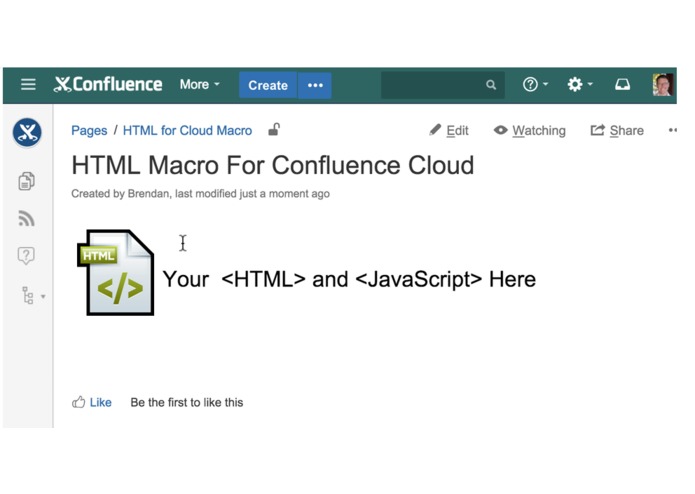
Task: Open the space logo in sidebar
Action: pyautogui.click(x=27, y=132)
